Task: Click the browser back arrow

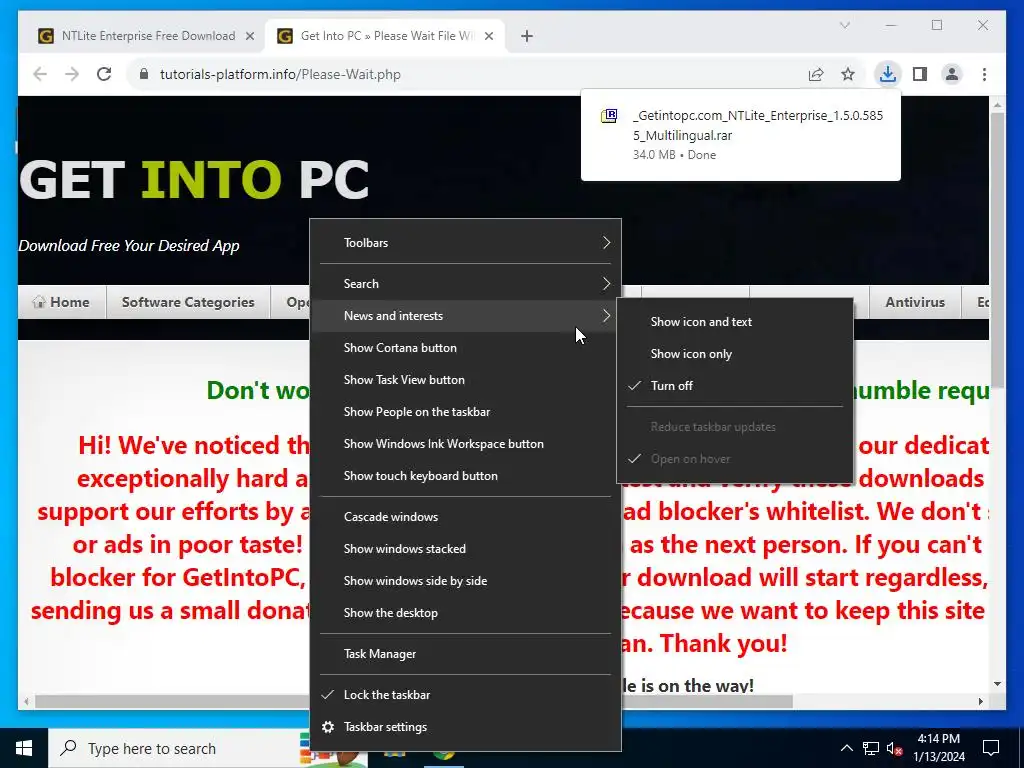Action: (x=40, y=74)
